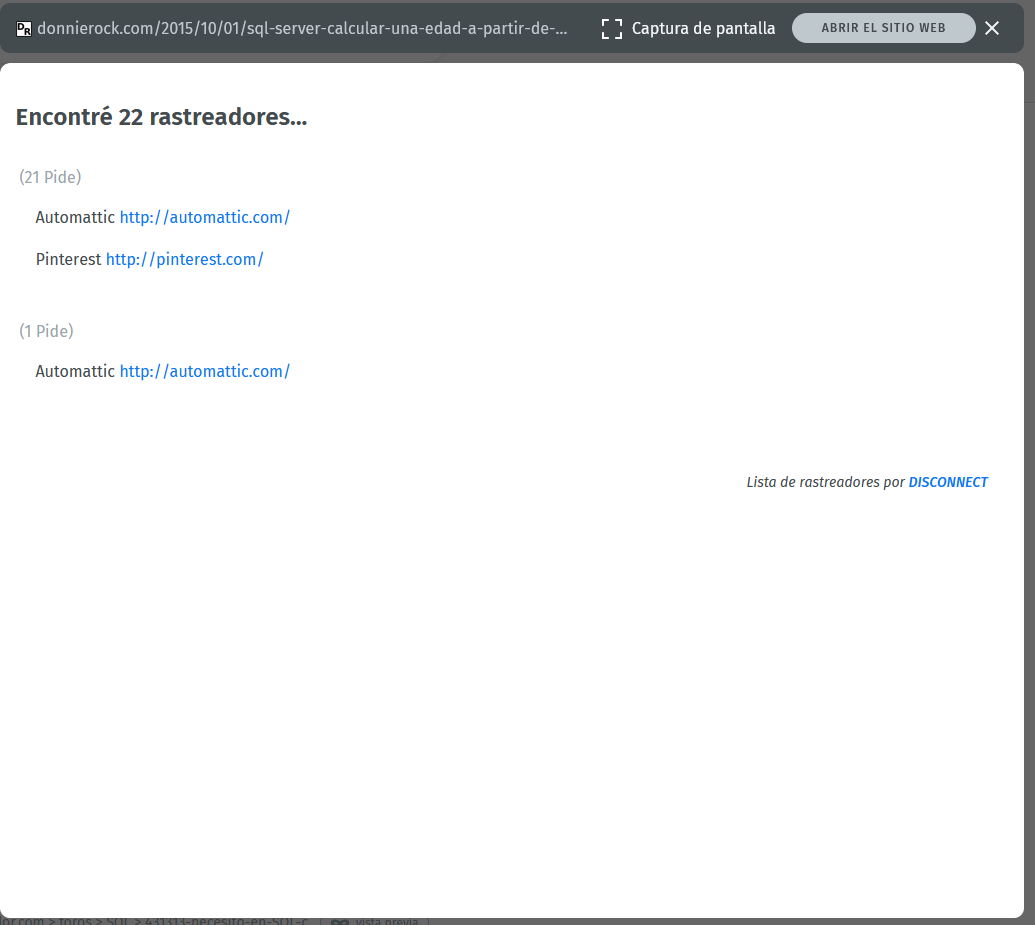Screen dimensions: 1035x925
Task: Close the preview panel with X
Action: 992,28
